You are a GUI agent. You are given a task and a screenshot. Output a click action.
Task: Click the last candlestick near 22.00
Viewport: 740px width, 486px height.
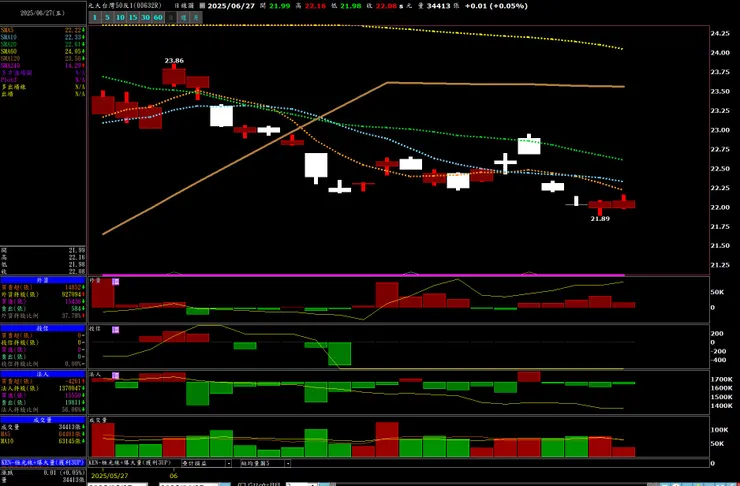click(x=623, y=203)
